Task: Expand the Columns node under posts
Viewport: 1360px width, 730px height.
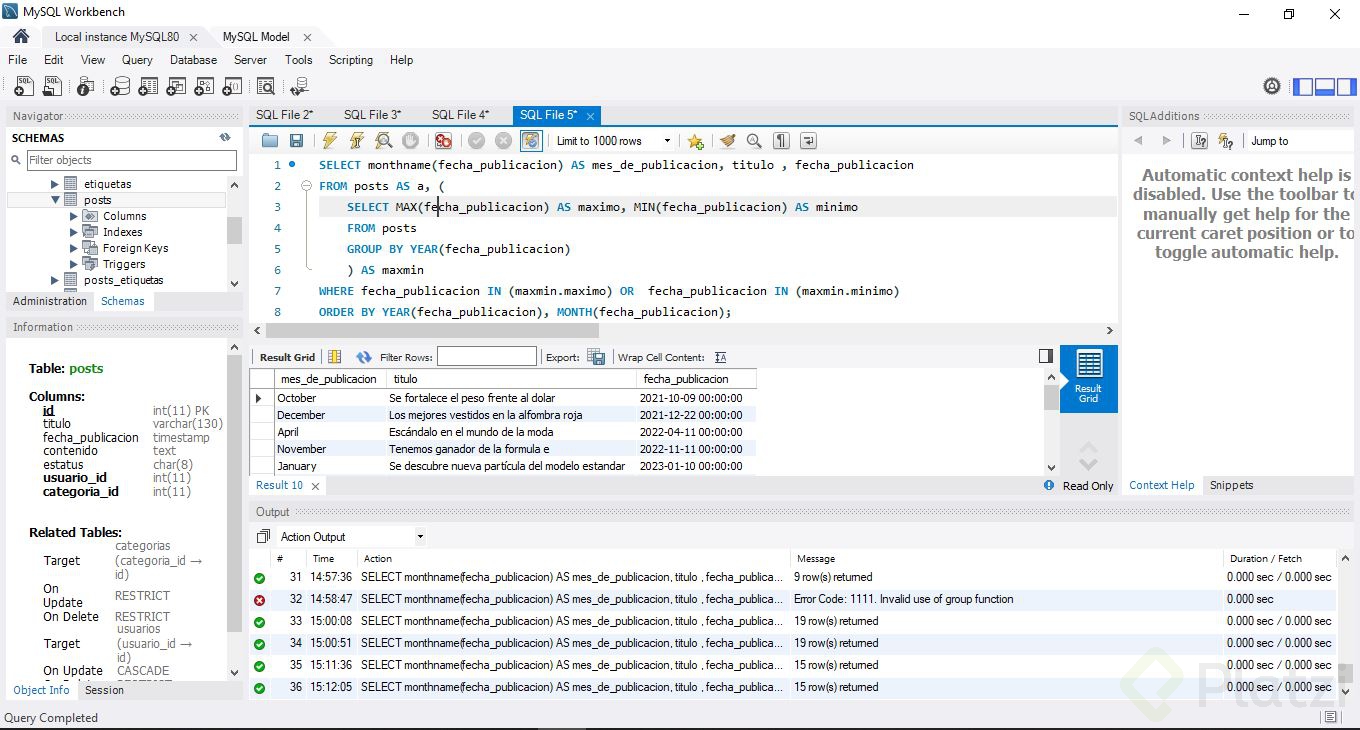Action: pyautogui.click(x=74, y=216)
